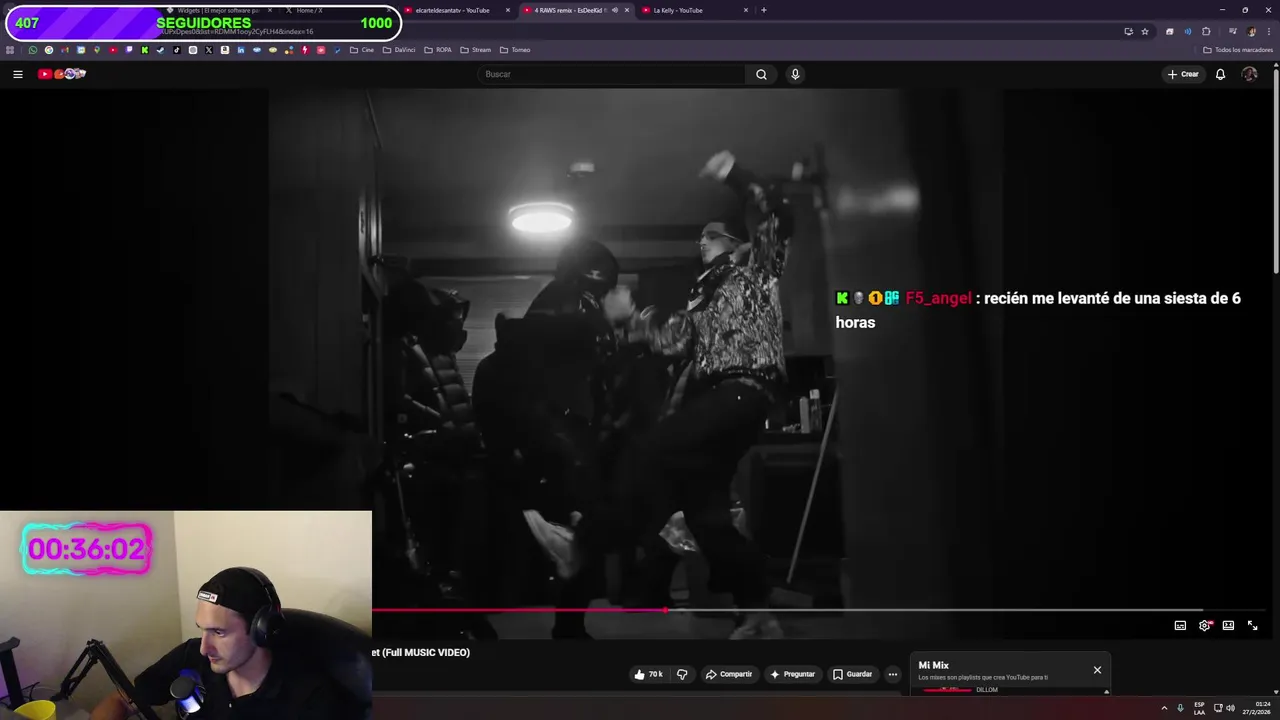Screen dimensions: 1280x720
Task: Open the LinkedIn bookmark icon
Action: (241, 50)
